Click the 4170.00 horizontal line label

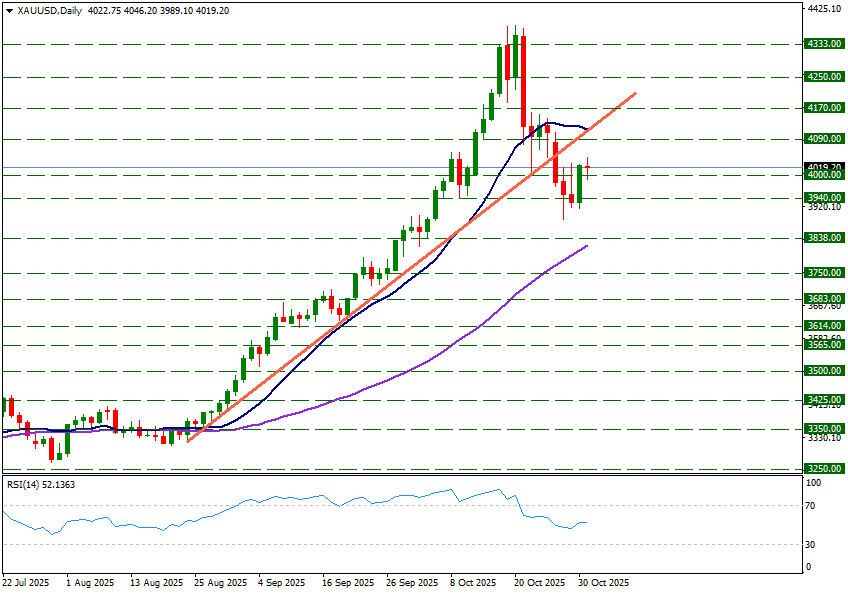pos(824,108)
